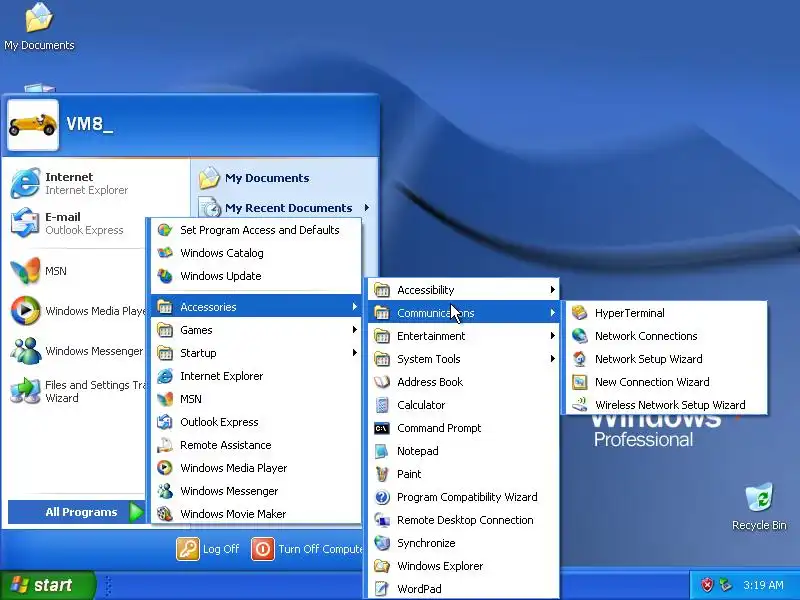Screen dimensions: 800x600
Task: Open the WordPad icon
Action: coord(382,589)
